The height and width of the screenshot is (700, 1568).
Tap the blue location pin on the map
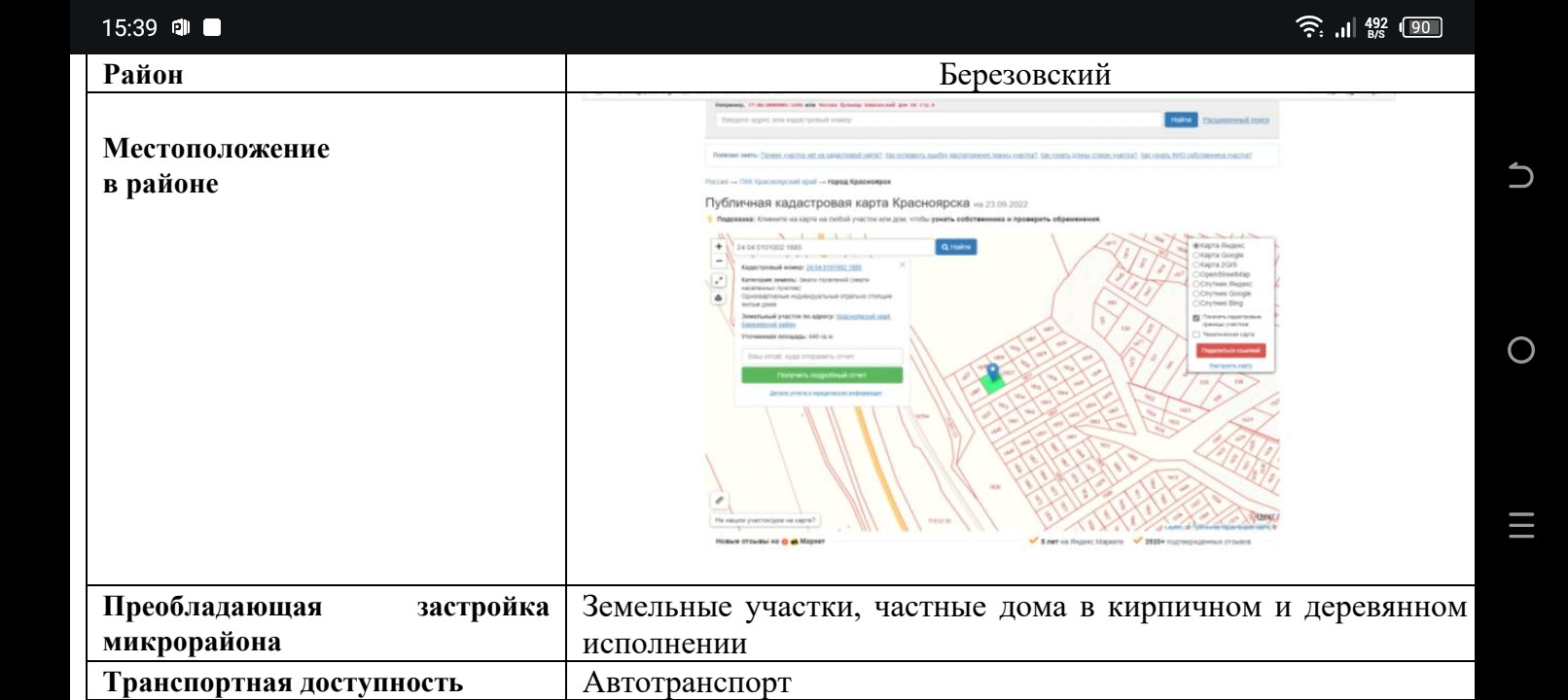point(992,372)
